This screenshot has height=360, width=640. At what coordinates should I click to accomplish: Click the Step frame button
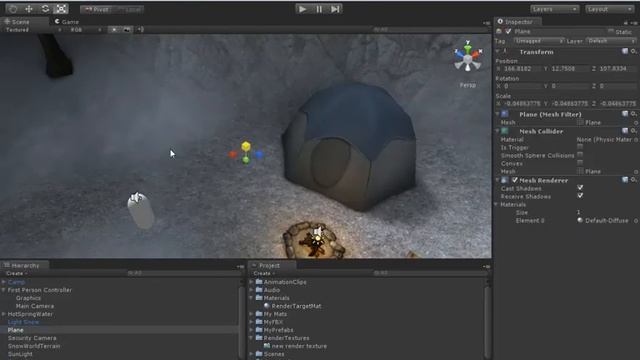pyautogui.click(x=335, y=9)
